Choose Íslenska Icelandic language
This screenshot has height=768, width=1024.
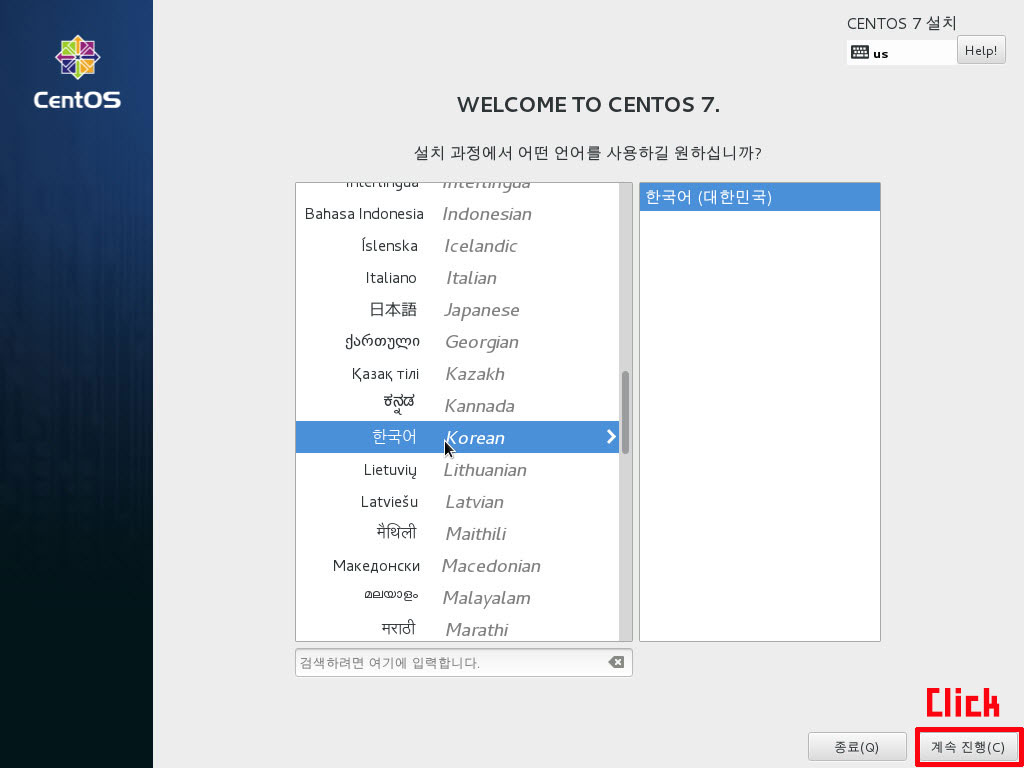[x=457, y=246]
